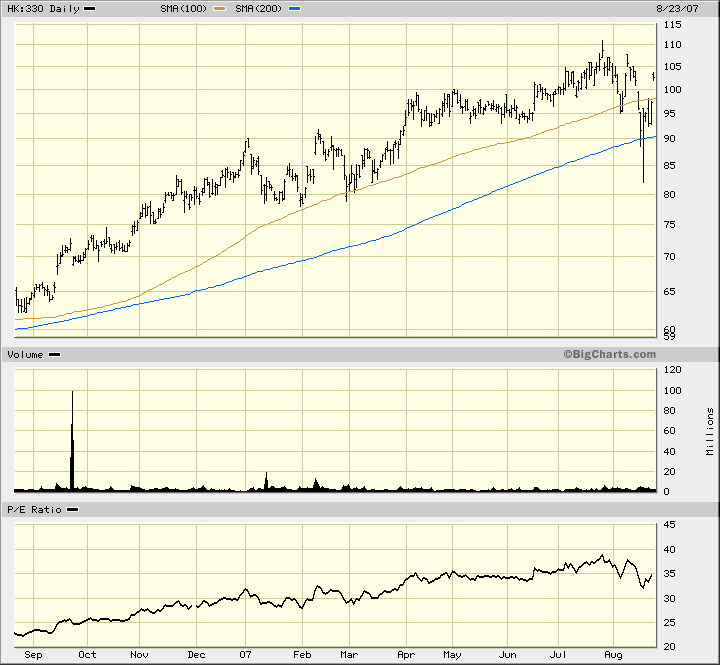The image size is (720, 665).
Task: Click the May month label
Action: tap(452, 654)
